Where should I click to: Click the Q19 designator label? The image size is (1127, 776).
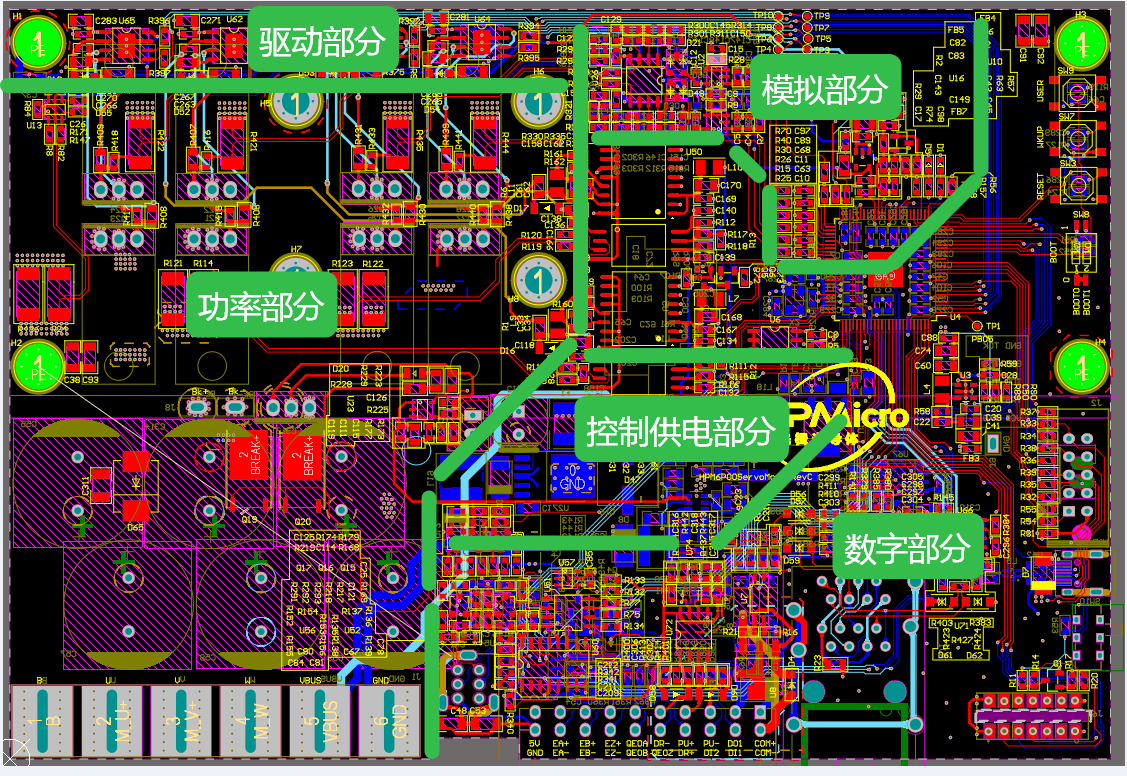coord(249,519)
